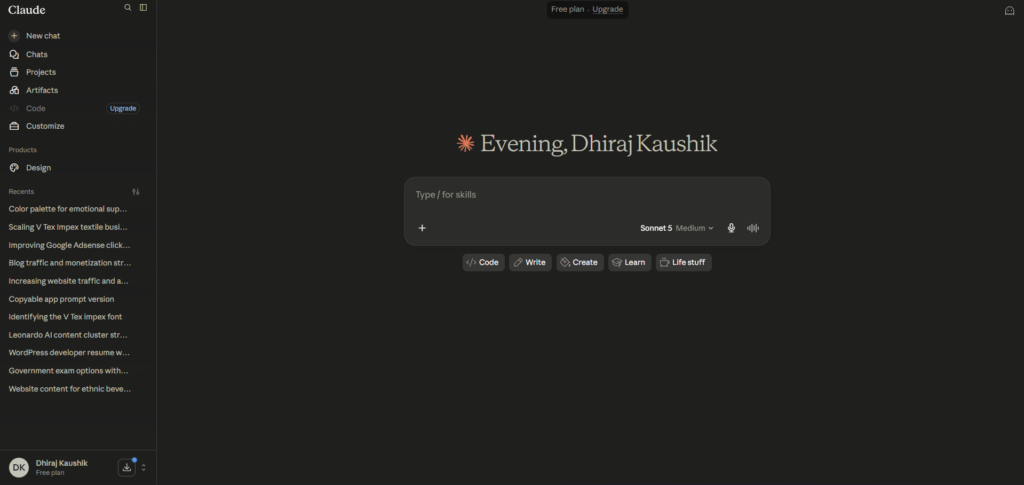This screenshot has height=485, width=1024.
Task: Click the Design palette icon
Action: (14, 168)
